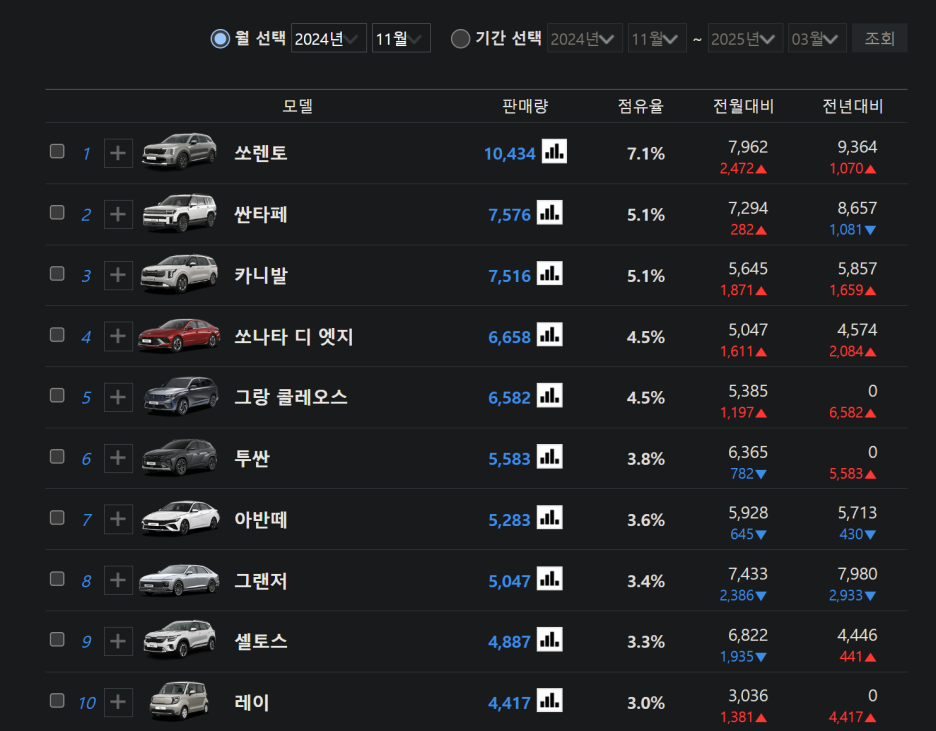Click the 전년대비 column header
Viewport: 936px width, 731px height.
click(x=852, y=106)
